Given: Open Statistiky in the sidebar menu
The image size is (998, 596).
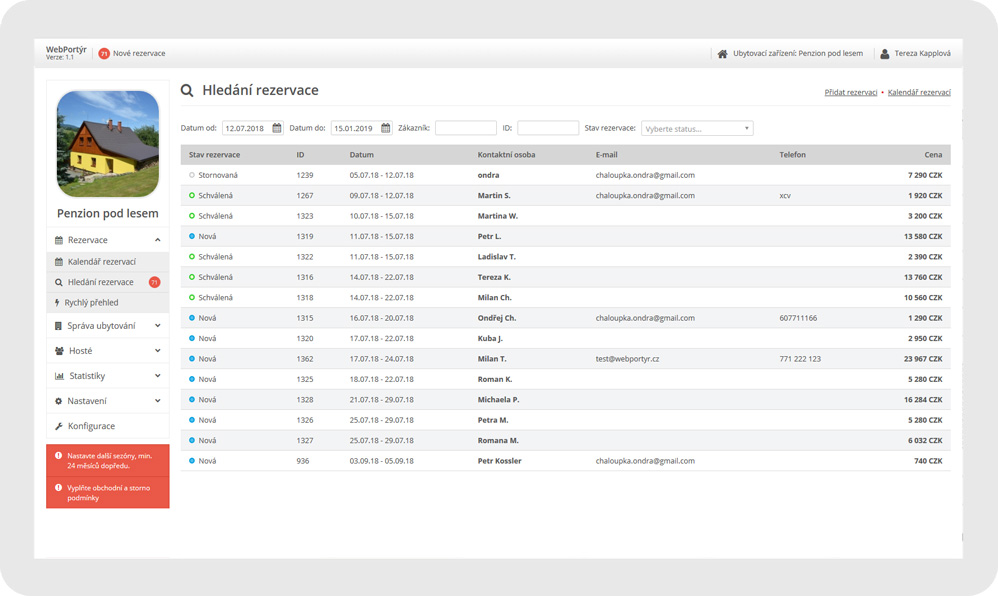Looking at the screenshot, I should coord(107,376).
